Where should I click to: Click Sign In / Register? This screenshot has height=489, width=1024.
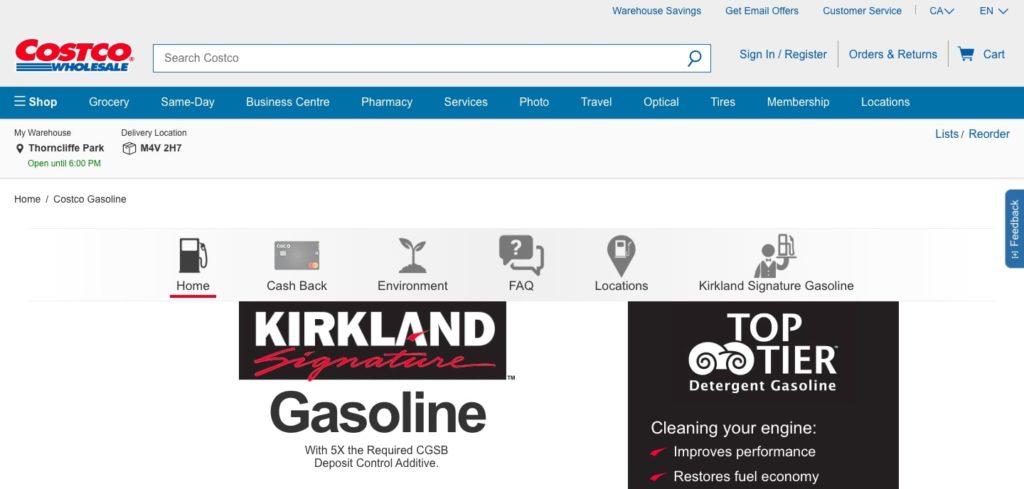[x=783, y=54]
